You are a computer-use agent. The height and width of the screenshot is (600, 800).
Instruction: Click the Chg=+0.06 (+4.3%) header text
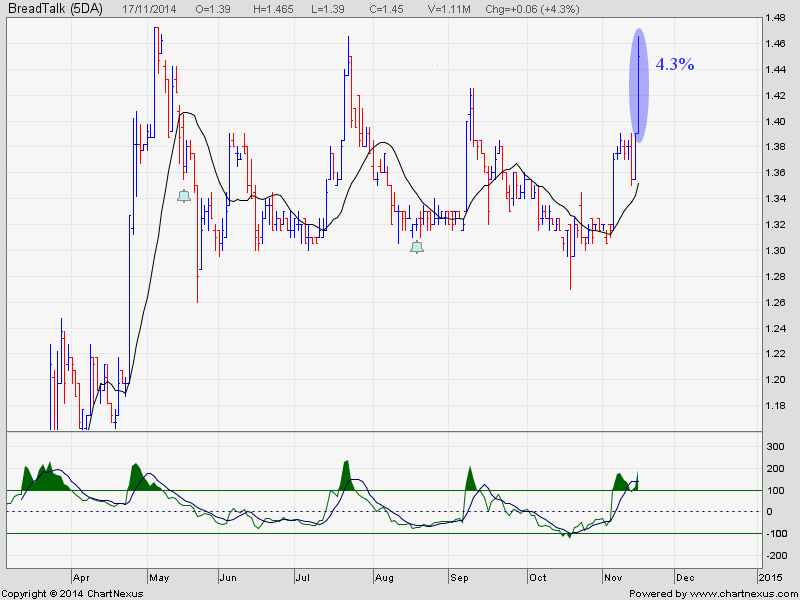coord(532,9)
